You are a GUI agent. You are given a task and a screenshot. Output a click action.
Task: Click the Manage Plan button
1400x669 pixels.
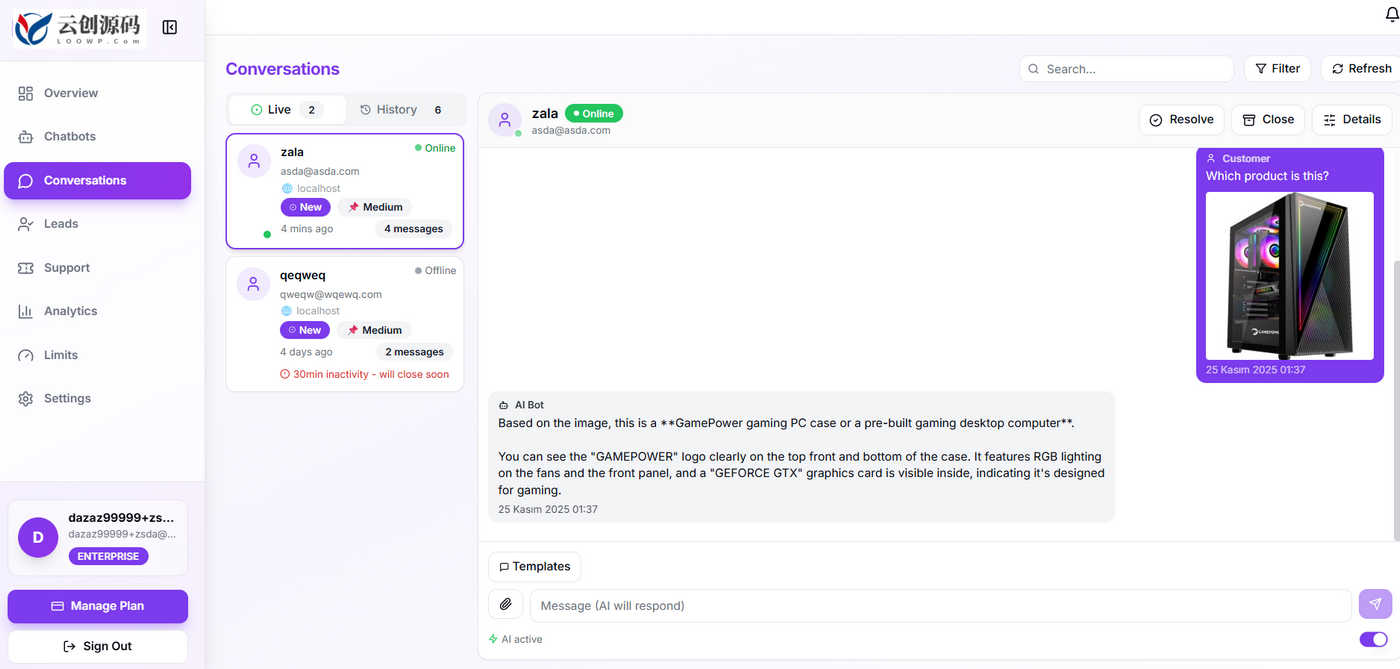(97, 606)
